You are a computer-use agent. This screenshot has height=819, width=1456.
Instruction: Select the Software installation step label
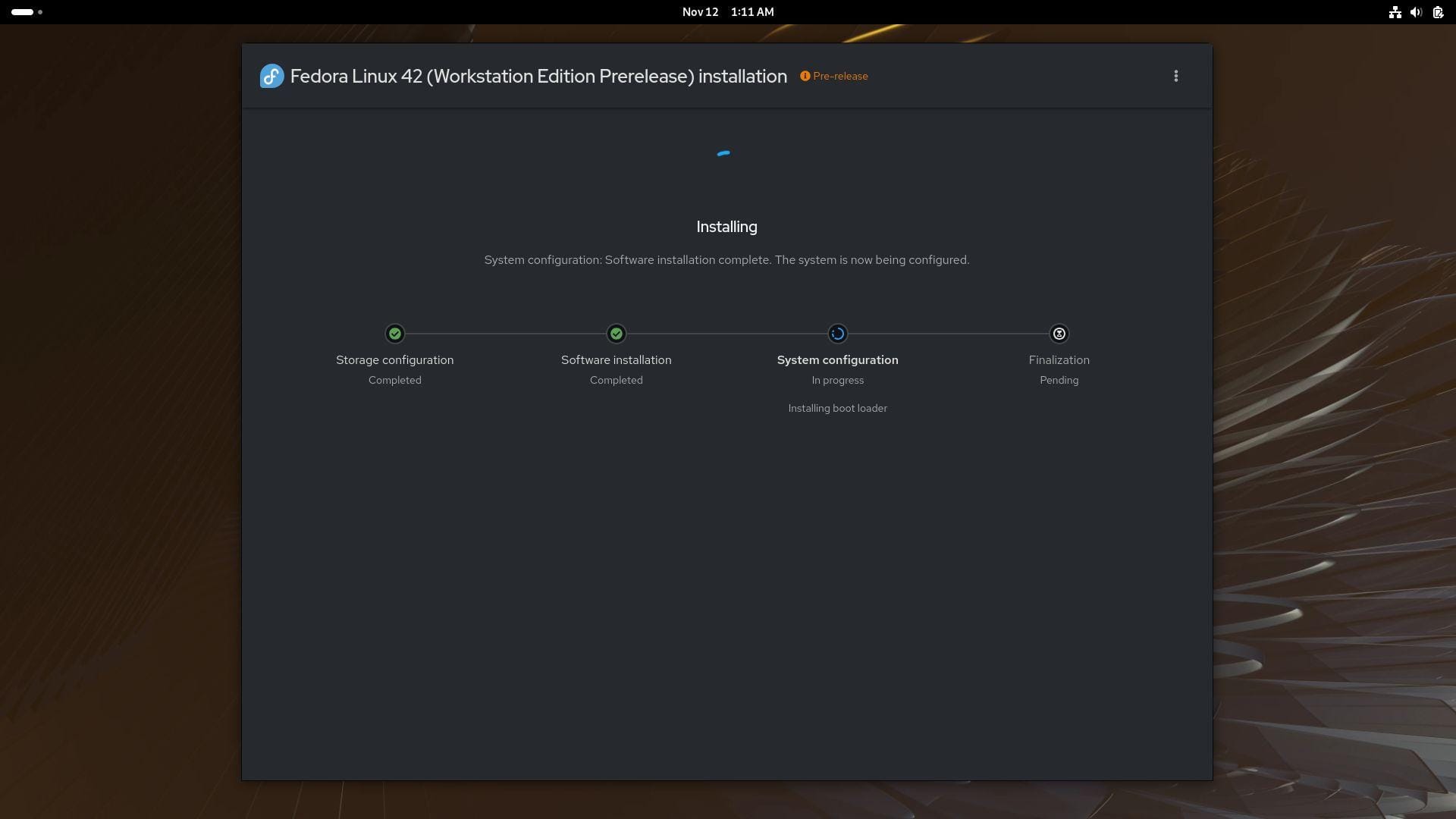(x=616, y=360)
